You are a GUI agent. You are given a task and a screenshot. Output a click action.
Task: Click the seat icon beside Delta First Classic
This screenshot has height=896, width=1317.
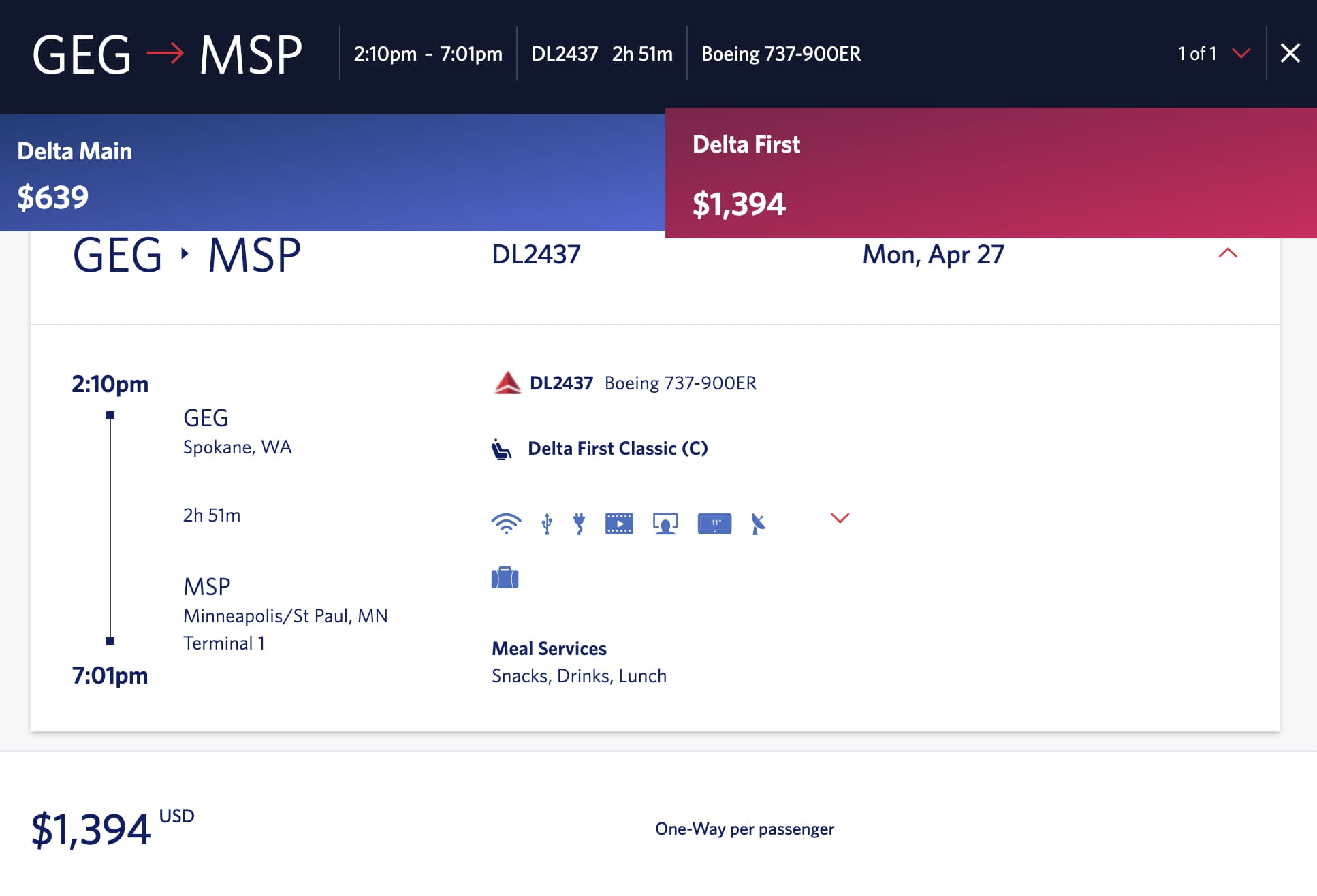502,449
